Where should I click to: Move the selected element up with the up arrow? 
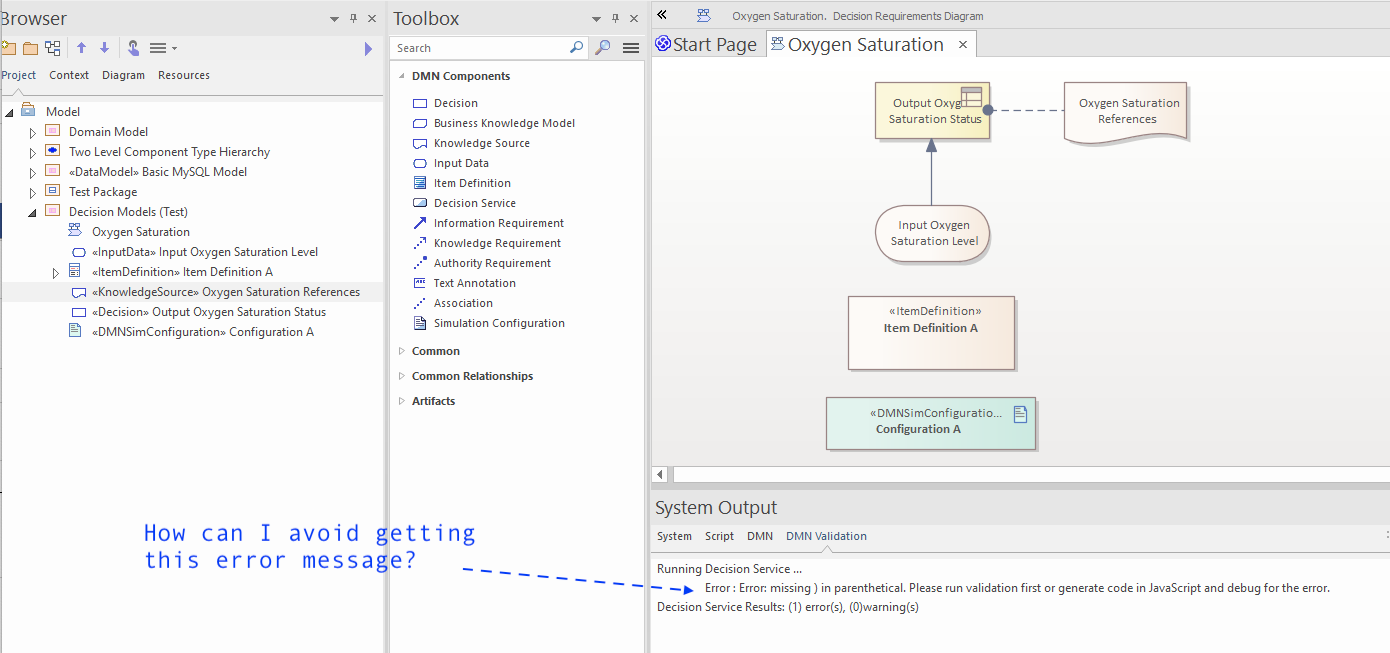tap(82, 48)
